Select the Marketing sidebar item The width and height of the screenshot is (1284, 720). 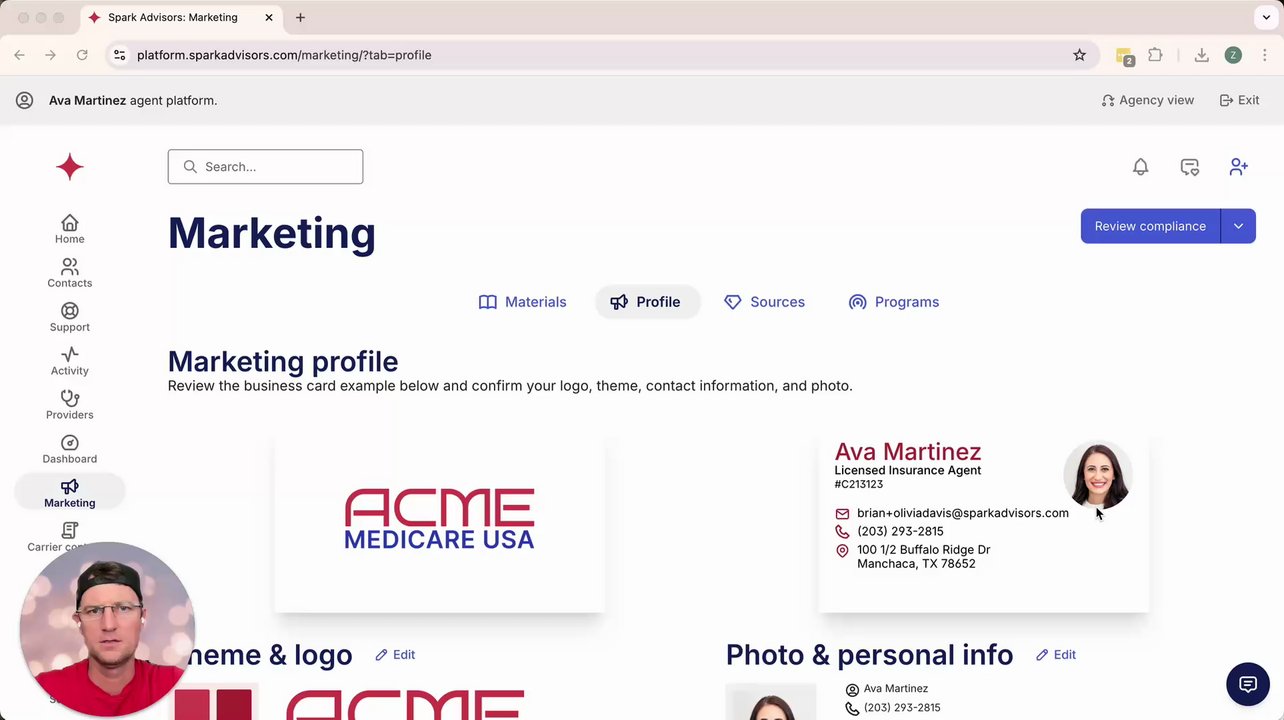click(x=70, y=493)
